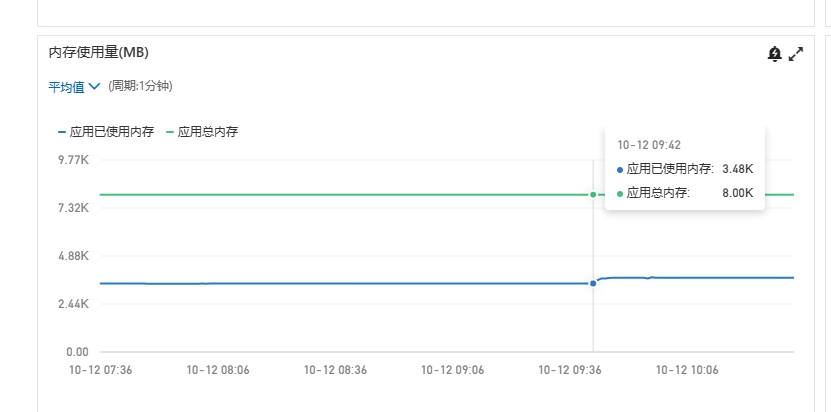831x412 pixels.
Task: Toggle 应用总内存 legend series
Action: (x=207, y=131)
